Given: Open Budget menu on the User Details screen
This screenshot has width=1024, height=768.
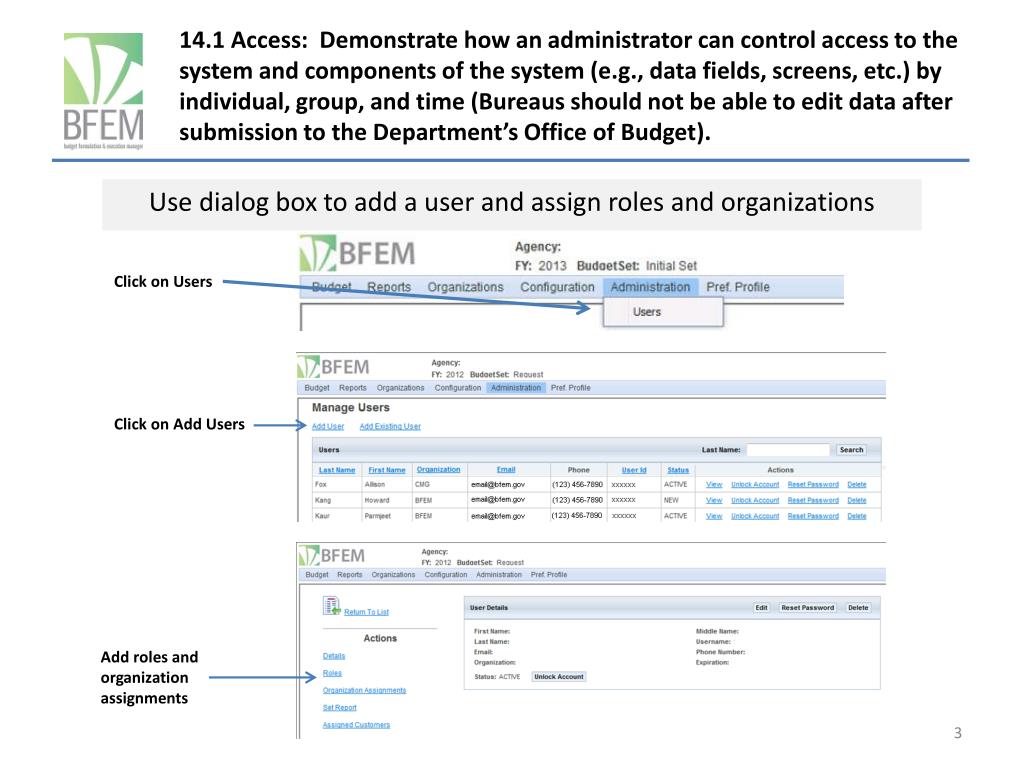Looking at the screenshot, I should tap(317, 575).
